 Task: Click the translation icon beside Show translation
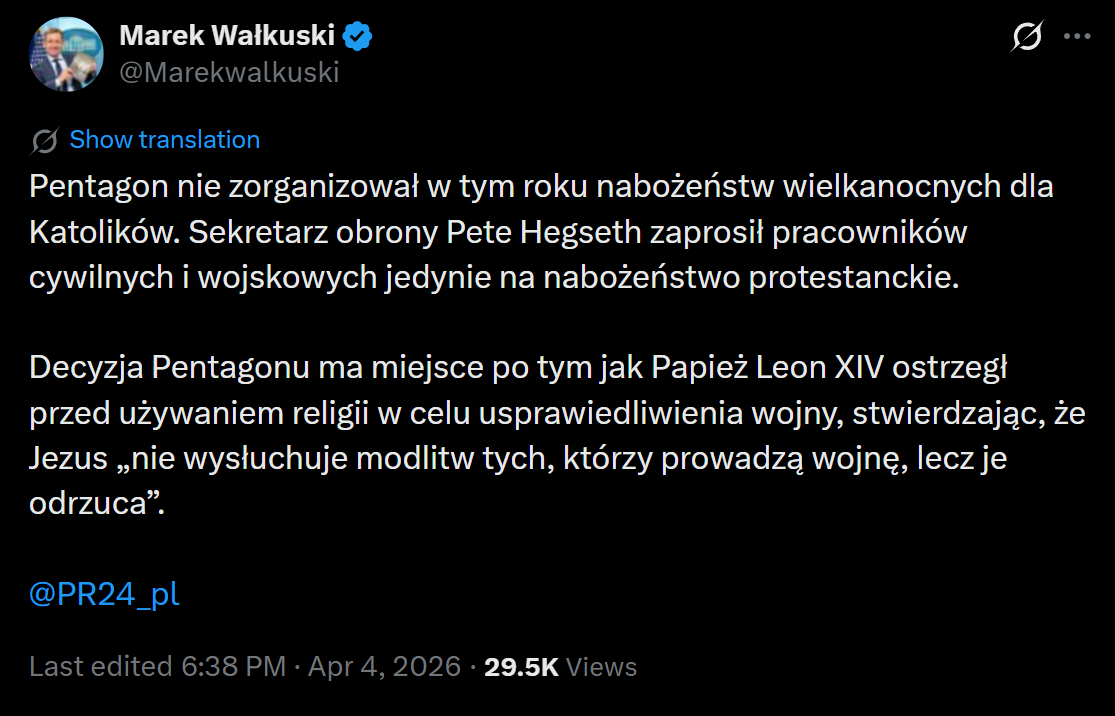tap(44, 140)
